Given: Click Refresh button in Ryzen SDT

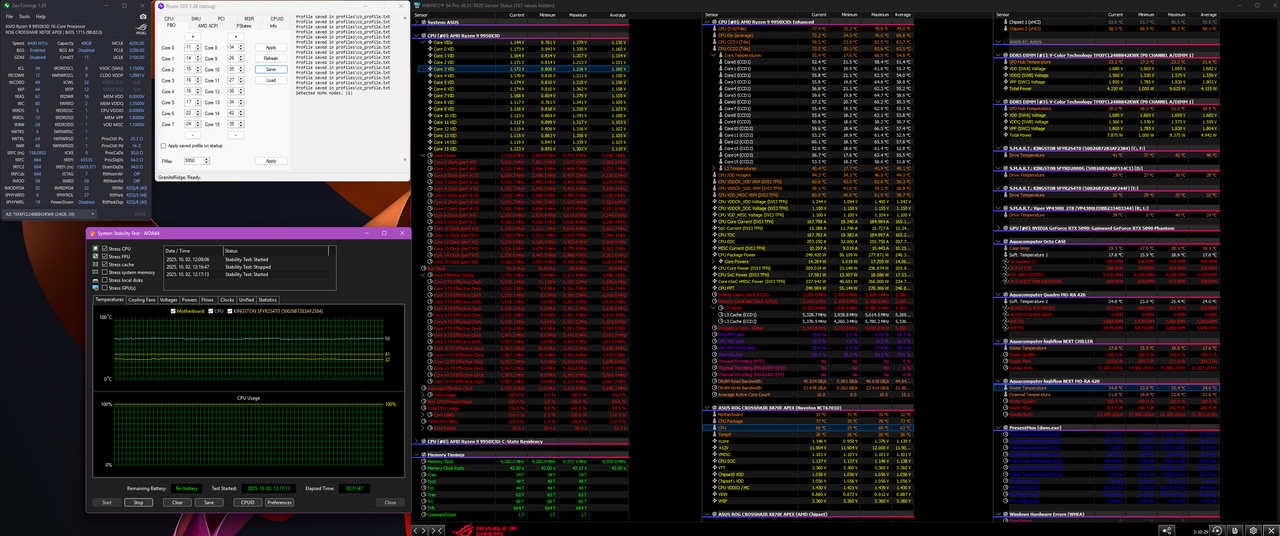Looking at the screenshot, I should (x=271, y=58).
